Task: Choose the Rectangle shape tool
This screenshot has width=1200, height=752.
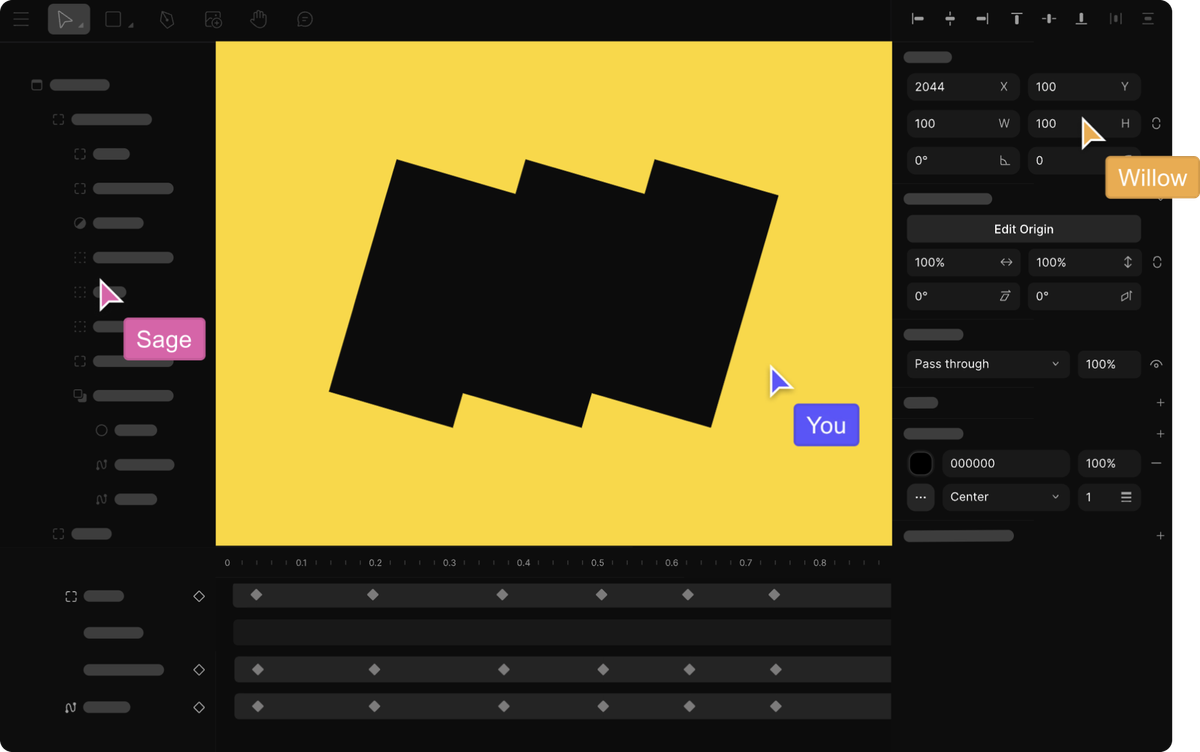Action: pos(113,20)
